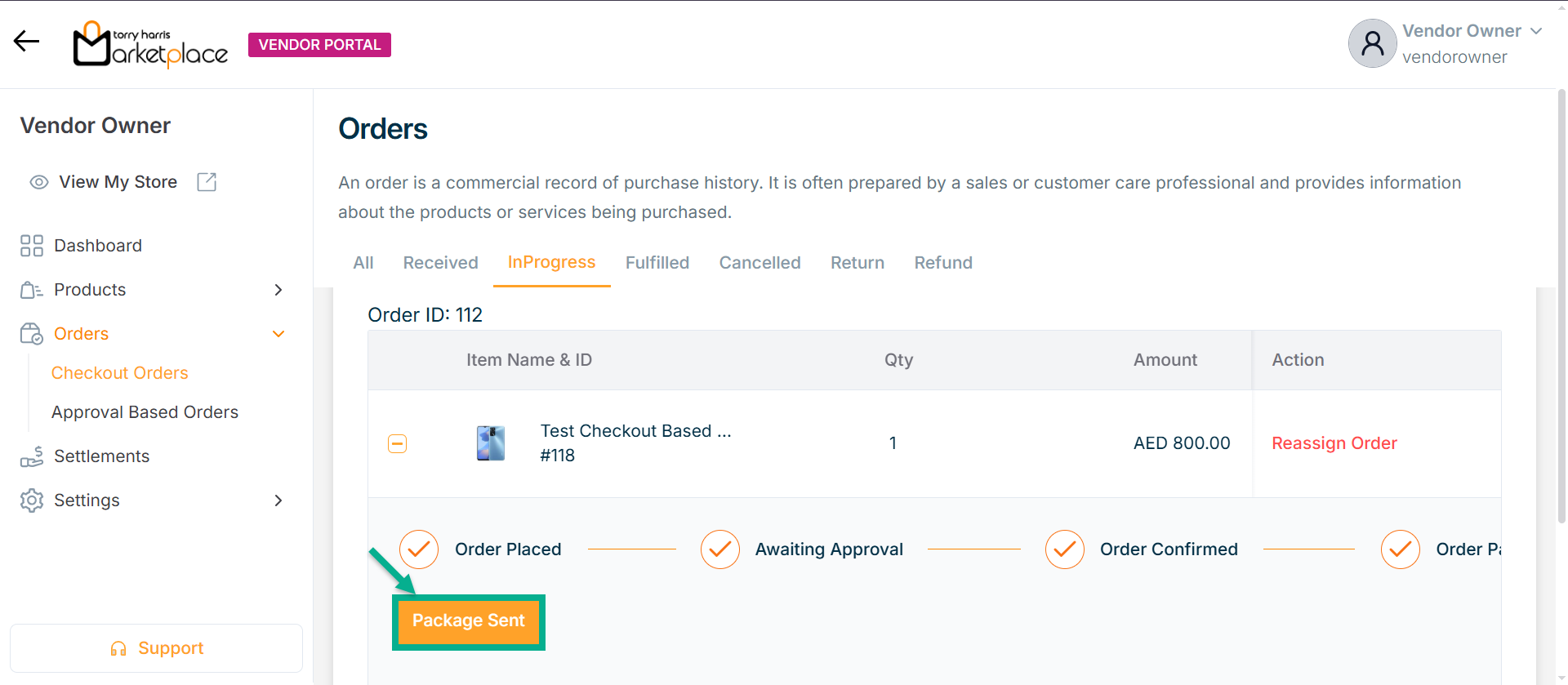This screenshot has height=685, width=1568.
Task: Open the Vendor Owner account dropdown
Action: point(1536,31)
